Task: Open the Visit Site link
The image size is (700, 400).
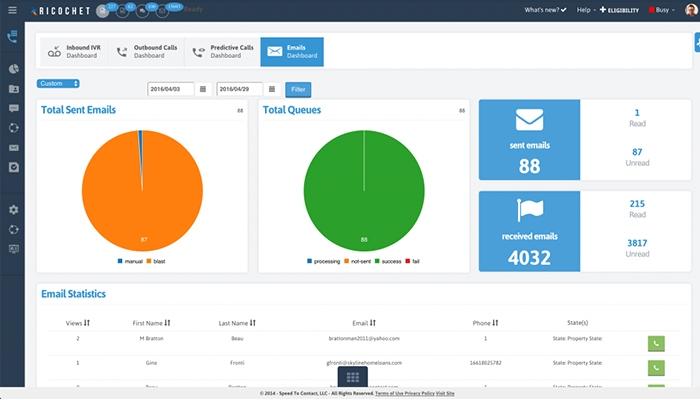Action: (x=445, y=393)
